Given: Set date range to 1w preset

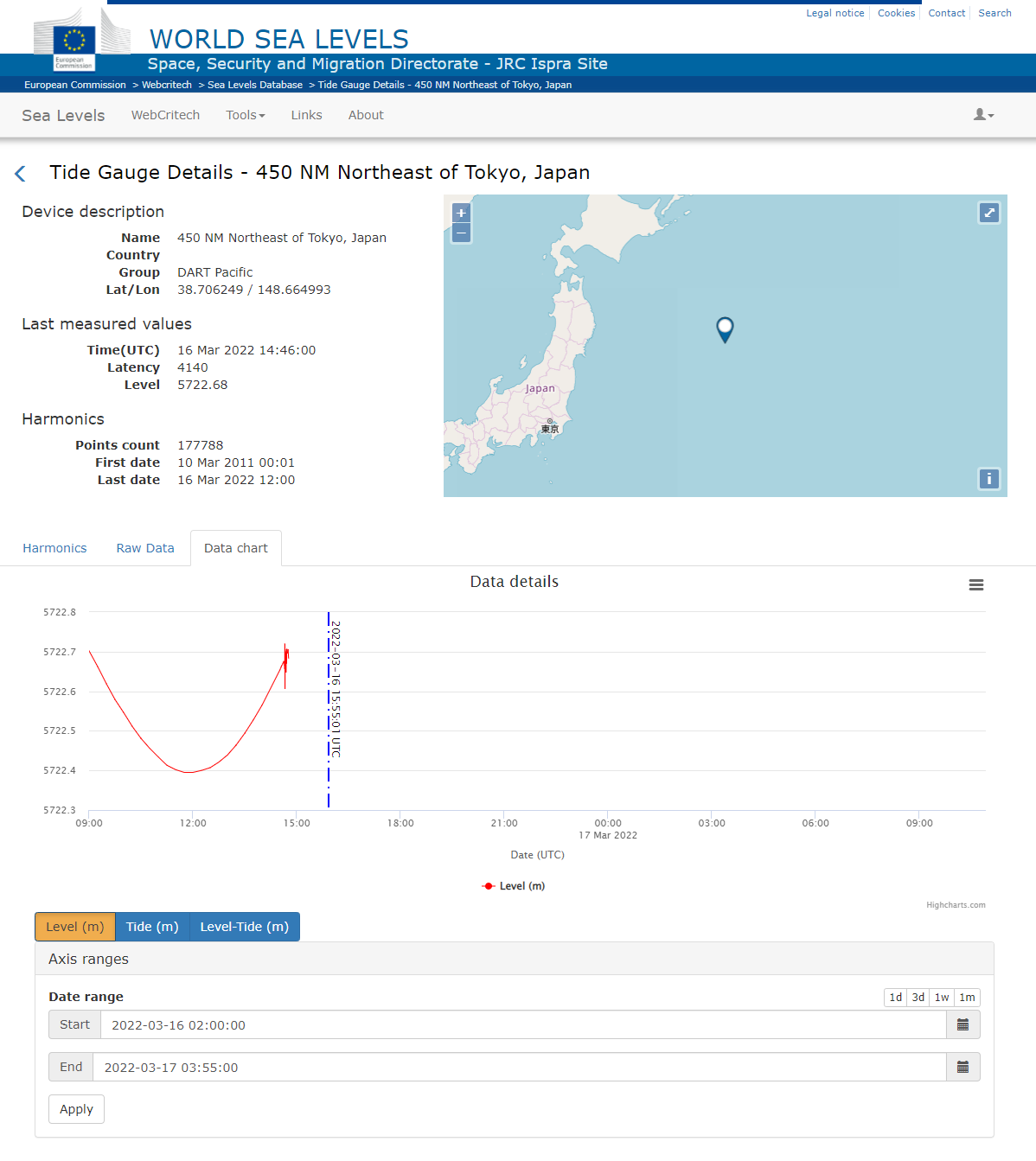Looking at the screenshot, I should point(942,998).
